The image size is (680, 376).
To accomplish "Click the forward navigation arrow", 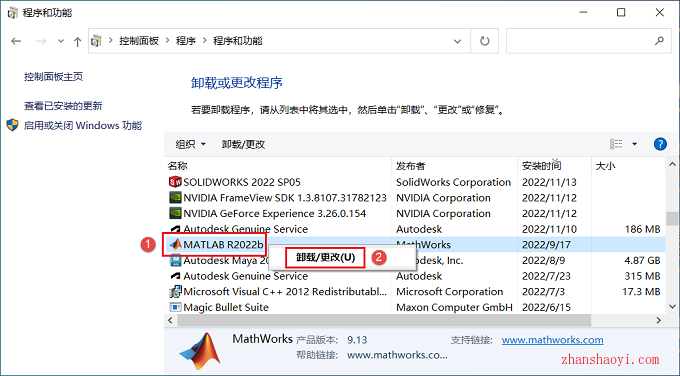I will pyautogui.click(x=41, y=41).
